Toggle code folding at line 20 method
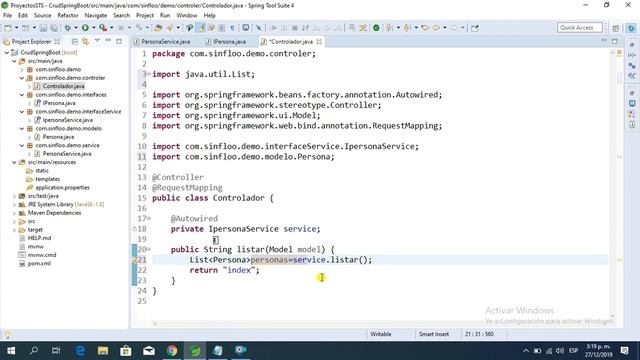 [x=149, y=249]
